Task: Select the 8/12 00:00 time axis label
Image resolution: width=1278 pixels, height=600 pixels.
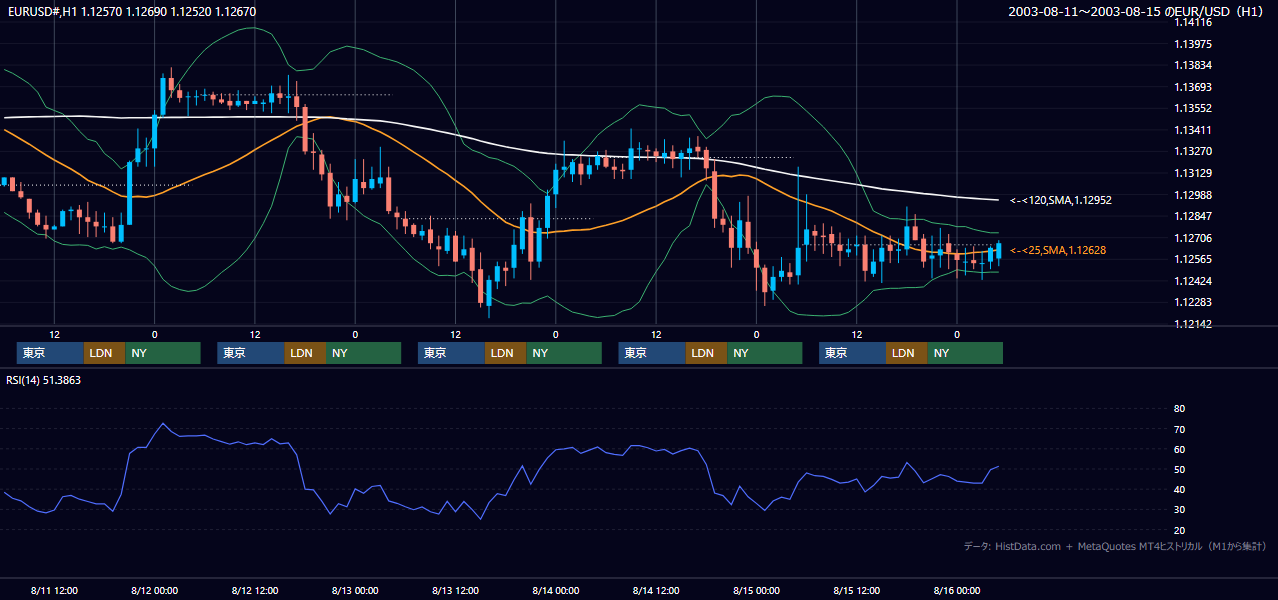Action: coord(154,590)
